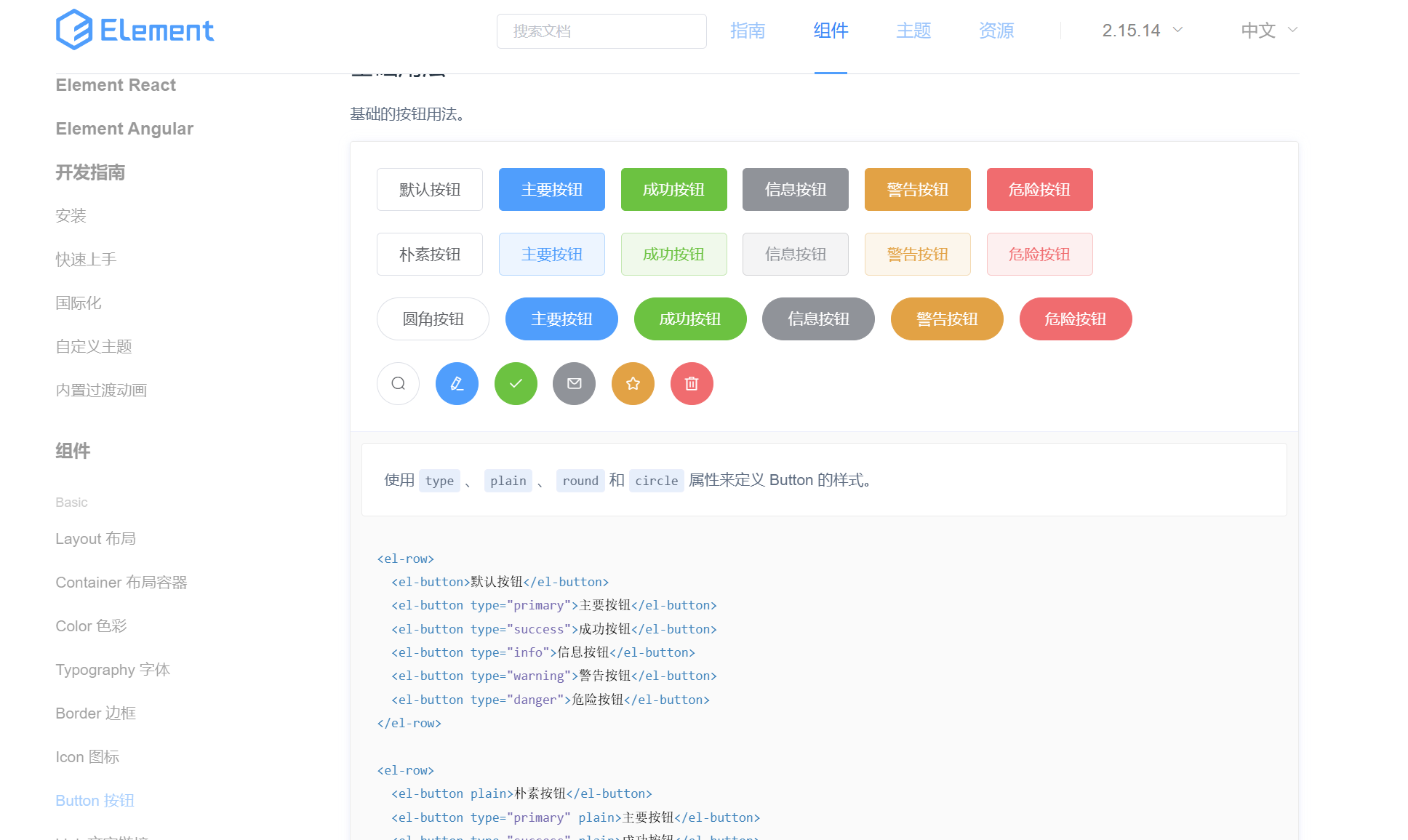The image size is (1408, 840).
Task: Click the red circular trash delete button
Action: [x=692, y=383]
